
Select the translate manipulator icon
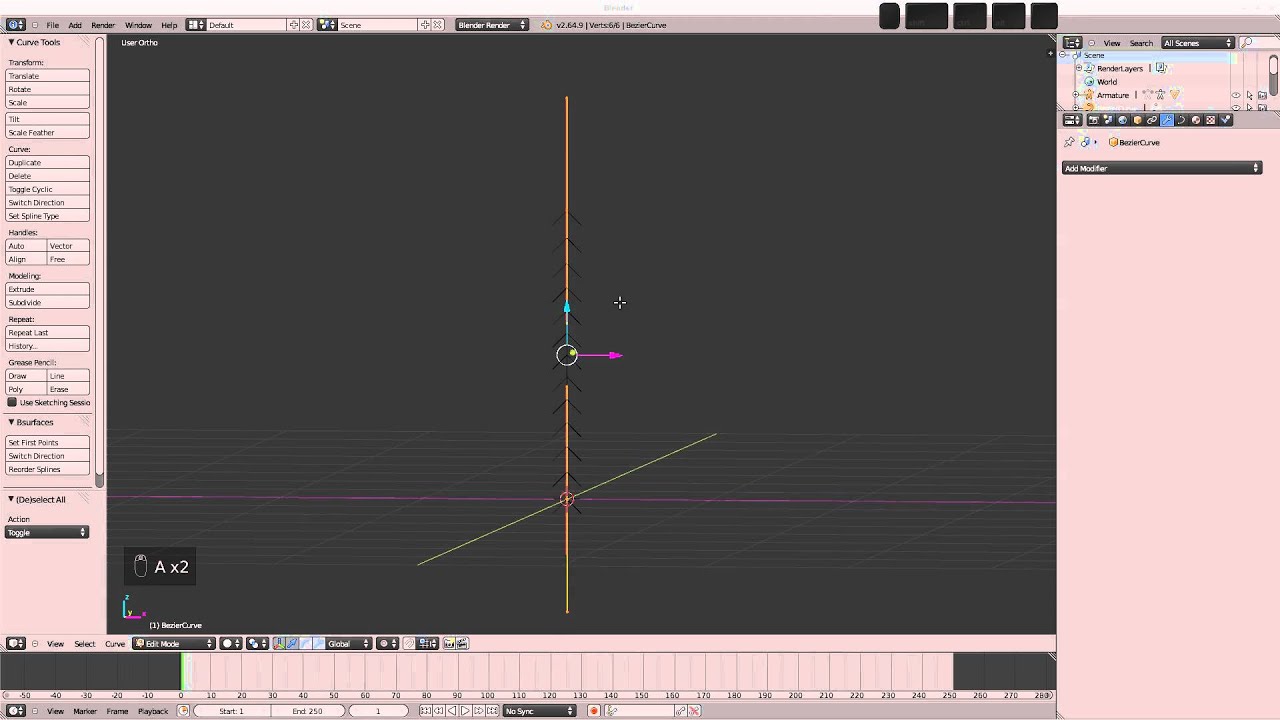click(292, 643)
